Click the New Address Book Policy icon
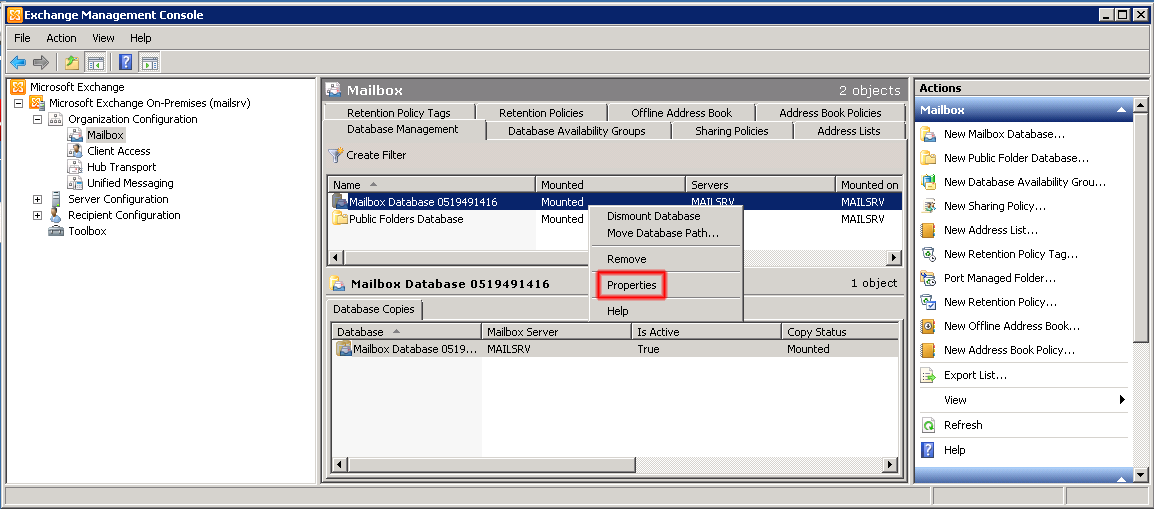 tap(929, 350)
